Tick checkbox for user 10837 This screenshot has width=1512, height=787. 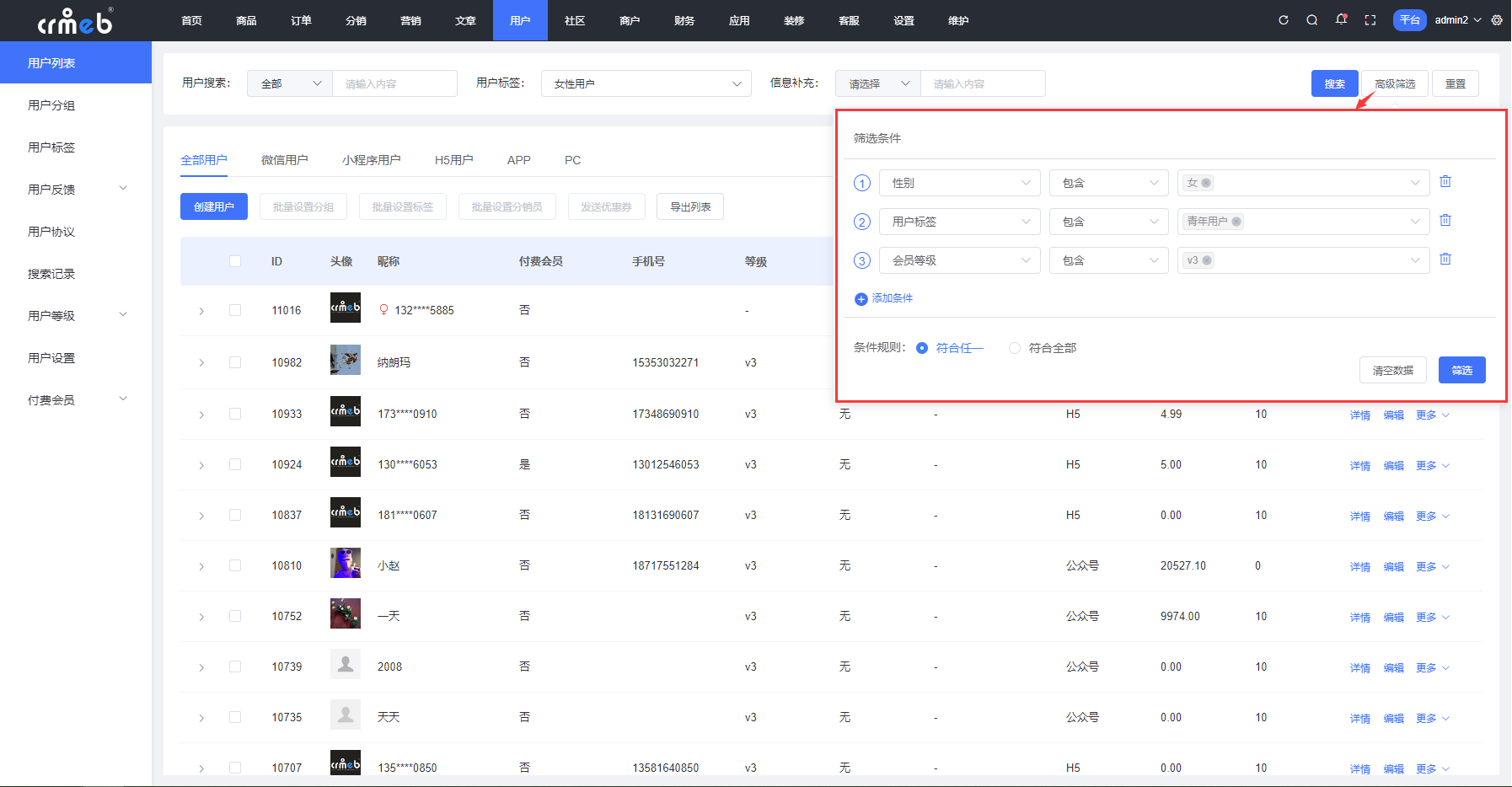point(235,515)
